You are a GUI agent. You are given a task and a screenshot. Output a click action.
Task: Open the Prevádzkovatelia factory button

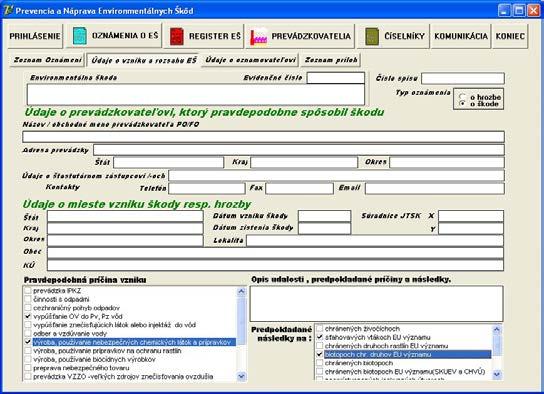pyautogui.click(x=300, y=36)
